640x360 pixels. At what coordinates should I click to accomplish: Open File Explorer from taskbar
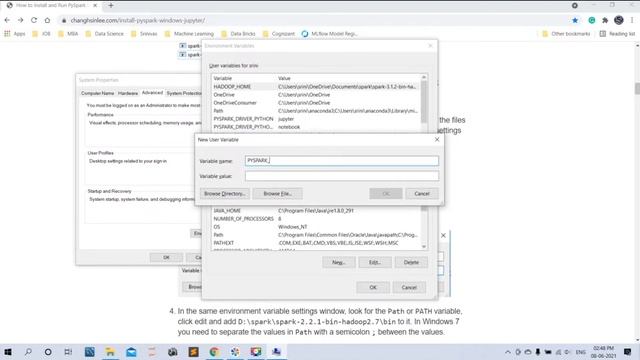click(110, 352)
